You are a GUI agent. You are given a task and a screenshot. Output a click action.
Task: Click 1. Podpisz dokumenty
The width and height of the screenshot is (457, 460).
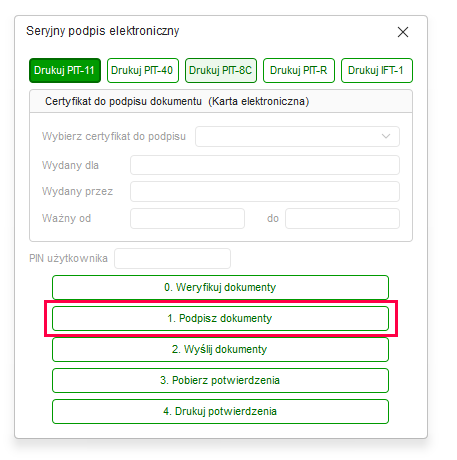(220, 318)
